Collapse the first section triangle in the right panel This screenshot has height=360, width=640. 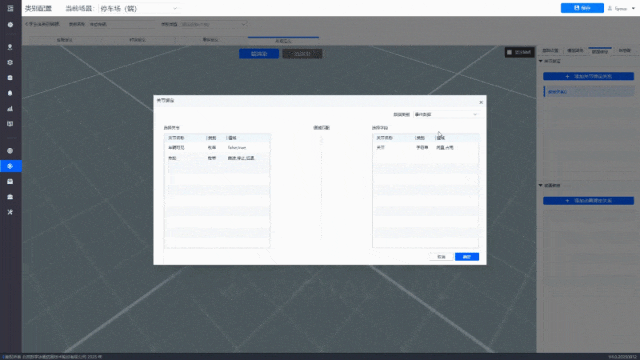click(x=541, y=61)
